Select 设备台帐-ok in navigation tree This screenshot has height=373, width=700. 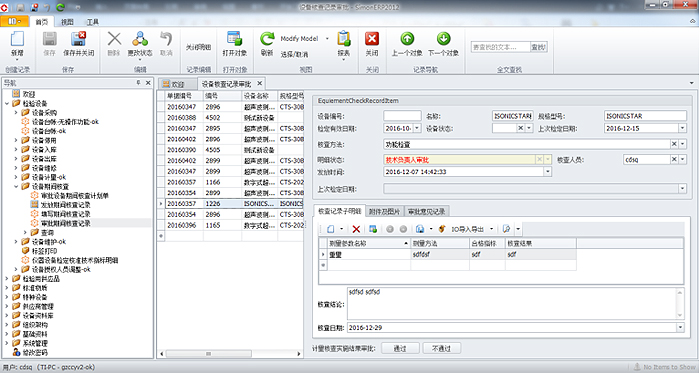click(49, 131)
